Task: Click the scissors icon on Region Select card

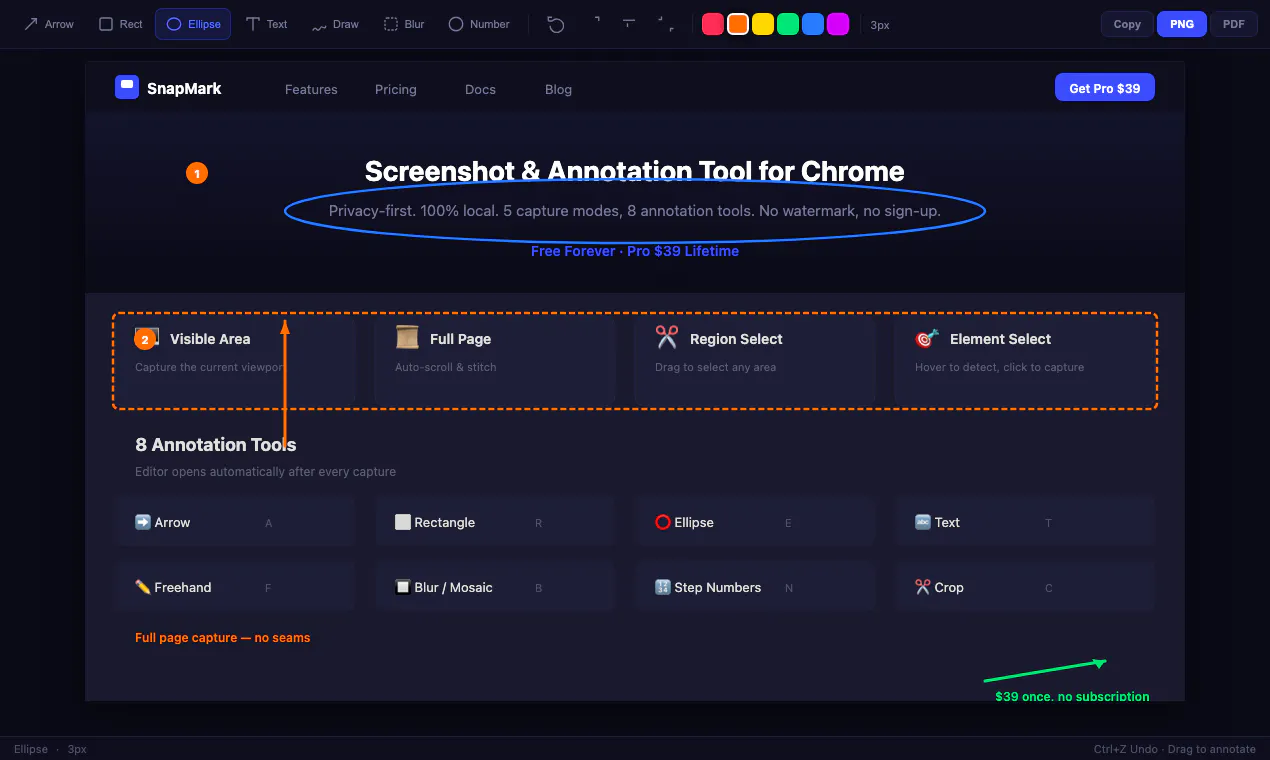Action: point(667,338)
